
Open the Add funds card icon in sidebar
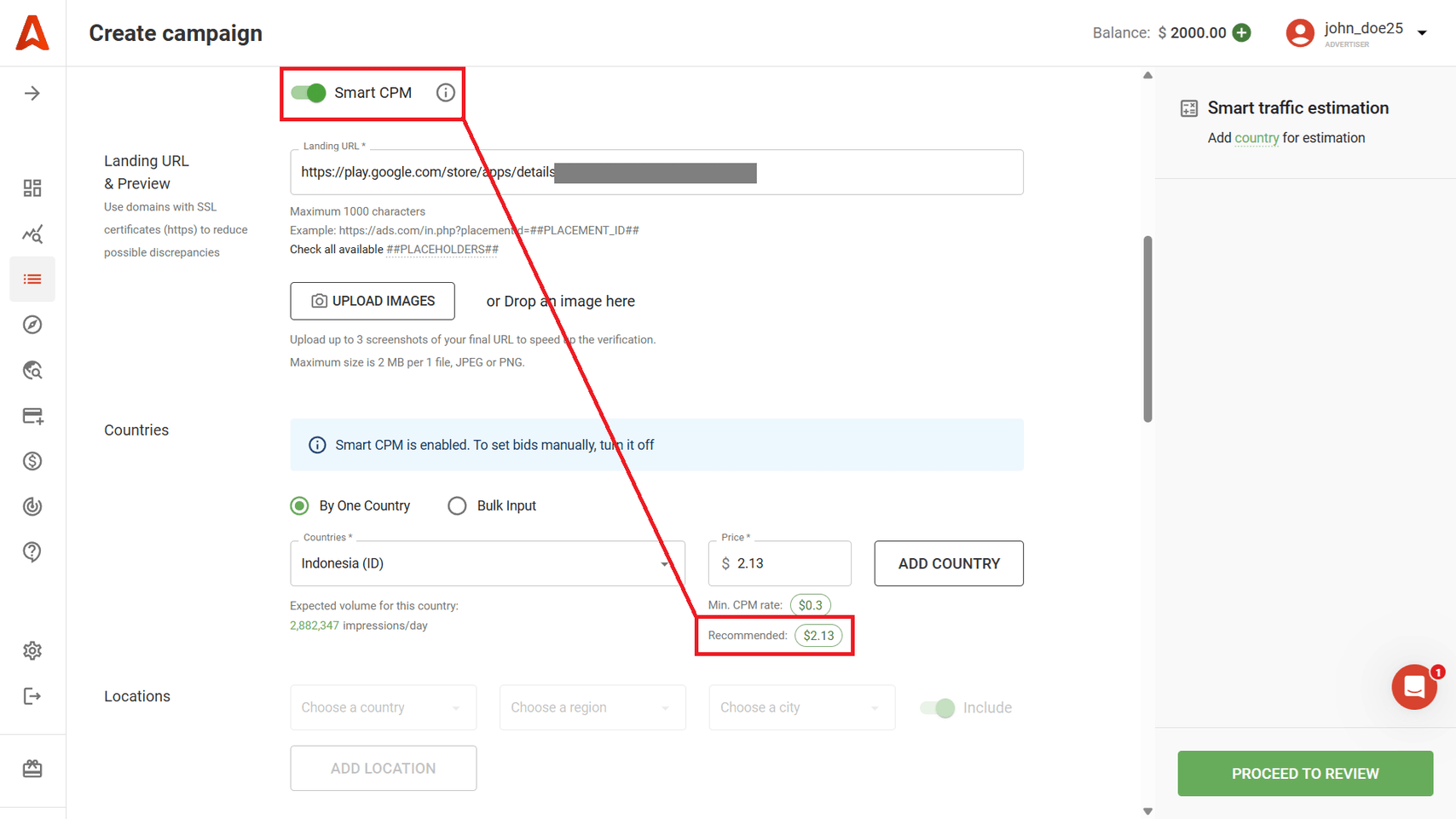click(x=32, y=416)
